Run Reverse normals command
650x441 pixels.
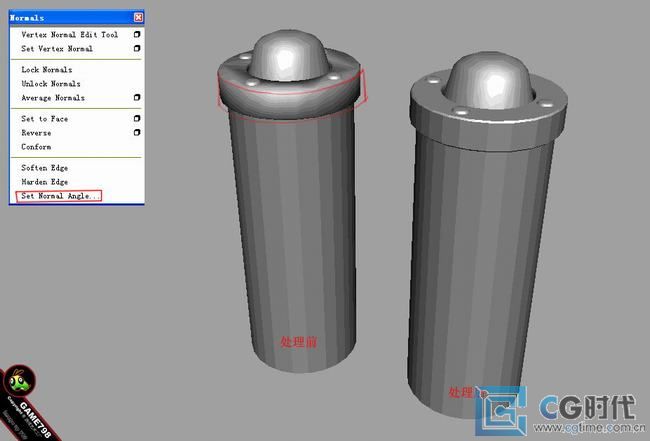[x=36, y=133]
